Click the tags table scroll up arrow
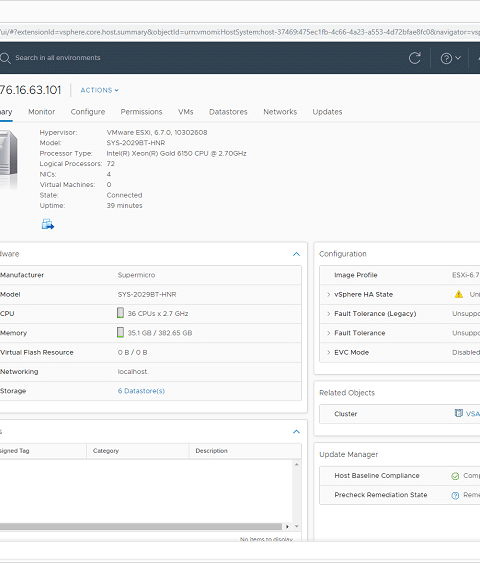480x563 pixels. click(x=297, y=465)
